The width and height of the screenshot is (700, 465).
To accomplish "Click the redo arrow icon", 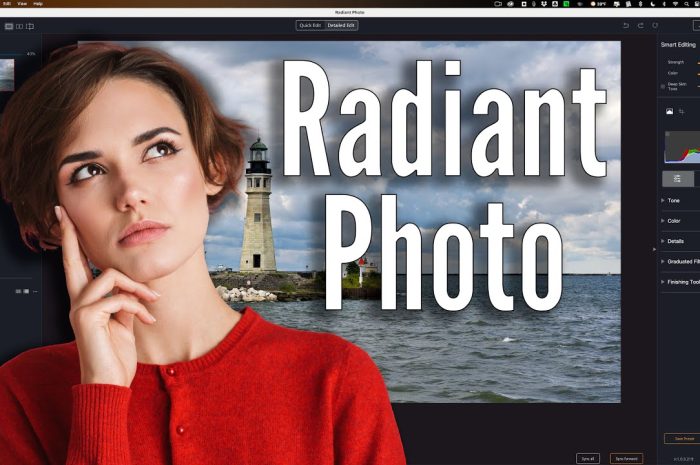I will [x=641, y=25].
